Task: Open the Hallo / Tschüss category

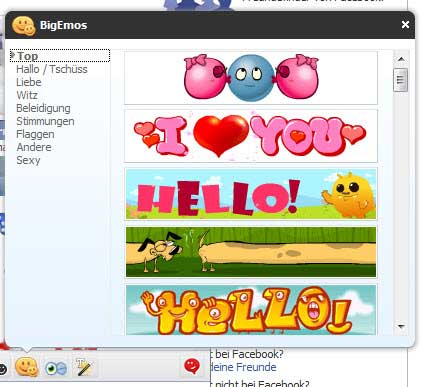Action: pos(52,69)
